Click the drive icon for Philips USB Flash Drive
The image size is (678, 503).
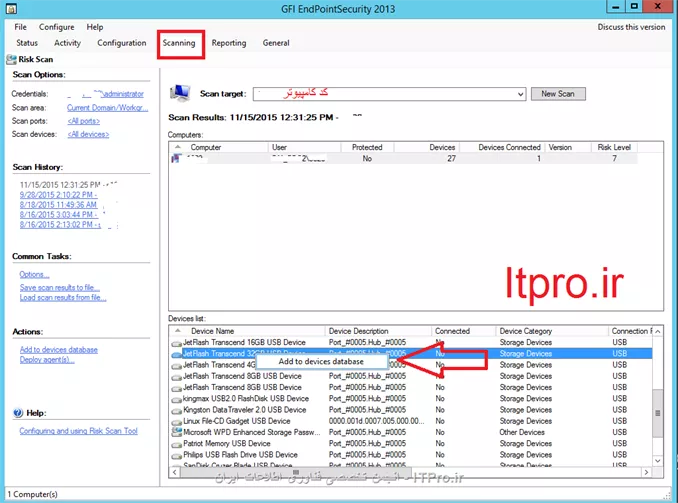(176, 456)
